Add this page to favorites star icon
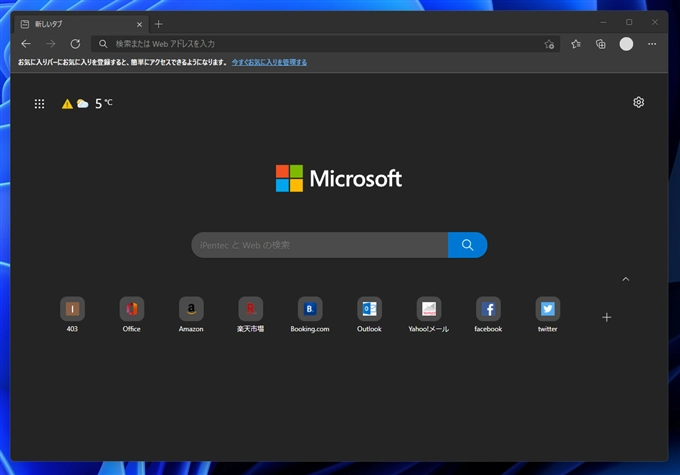The width and height of the screenshot is (680, 475). (x=549, y=44)
